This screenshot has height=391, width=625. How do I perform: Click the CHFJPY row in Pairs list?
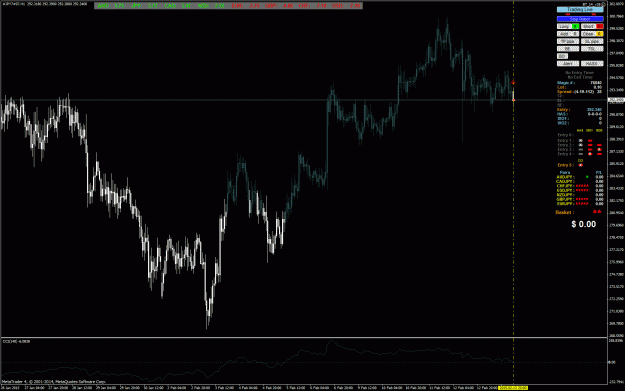pyautogui.click(x=580, y=186)
